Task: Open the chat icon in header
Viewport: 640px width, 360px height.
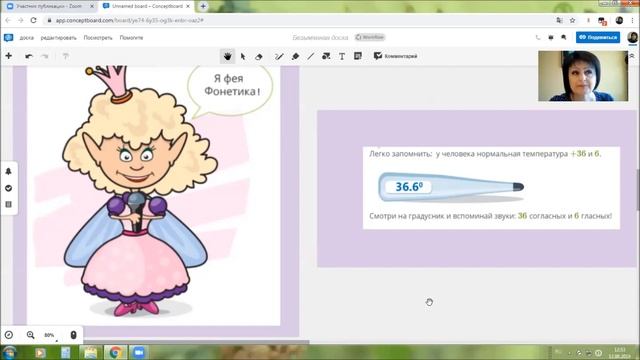Action: click(551, 38)
